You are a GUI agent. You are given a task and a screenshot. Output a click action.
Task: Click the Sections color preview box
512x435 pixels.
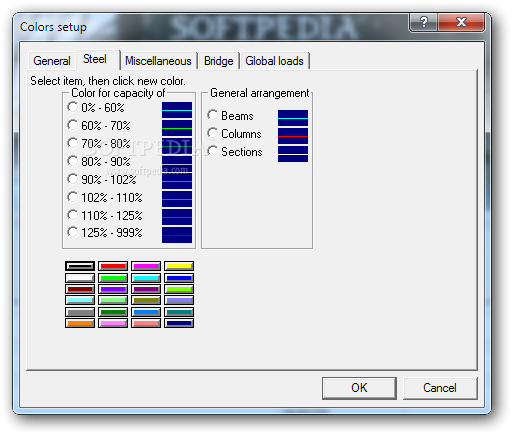tap(293, 154)
